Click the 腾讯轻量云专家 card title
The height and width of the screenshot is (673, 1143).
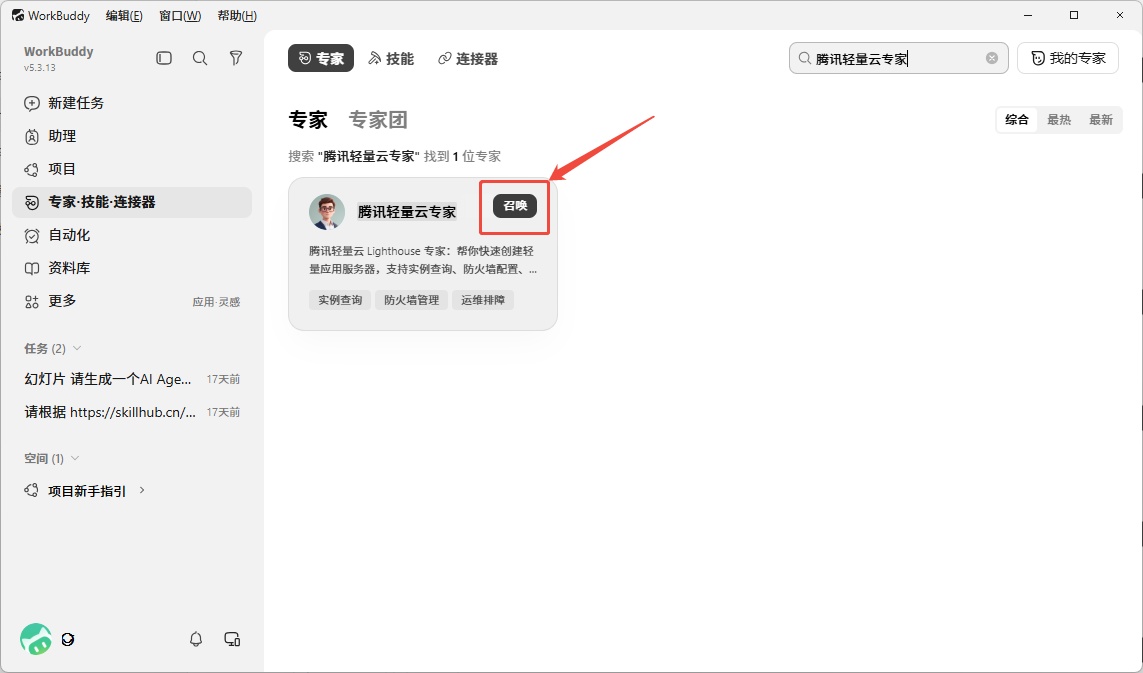pos(407,212)
